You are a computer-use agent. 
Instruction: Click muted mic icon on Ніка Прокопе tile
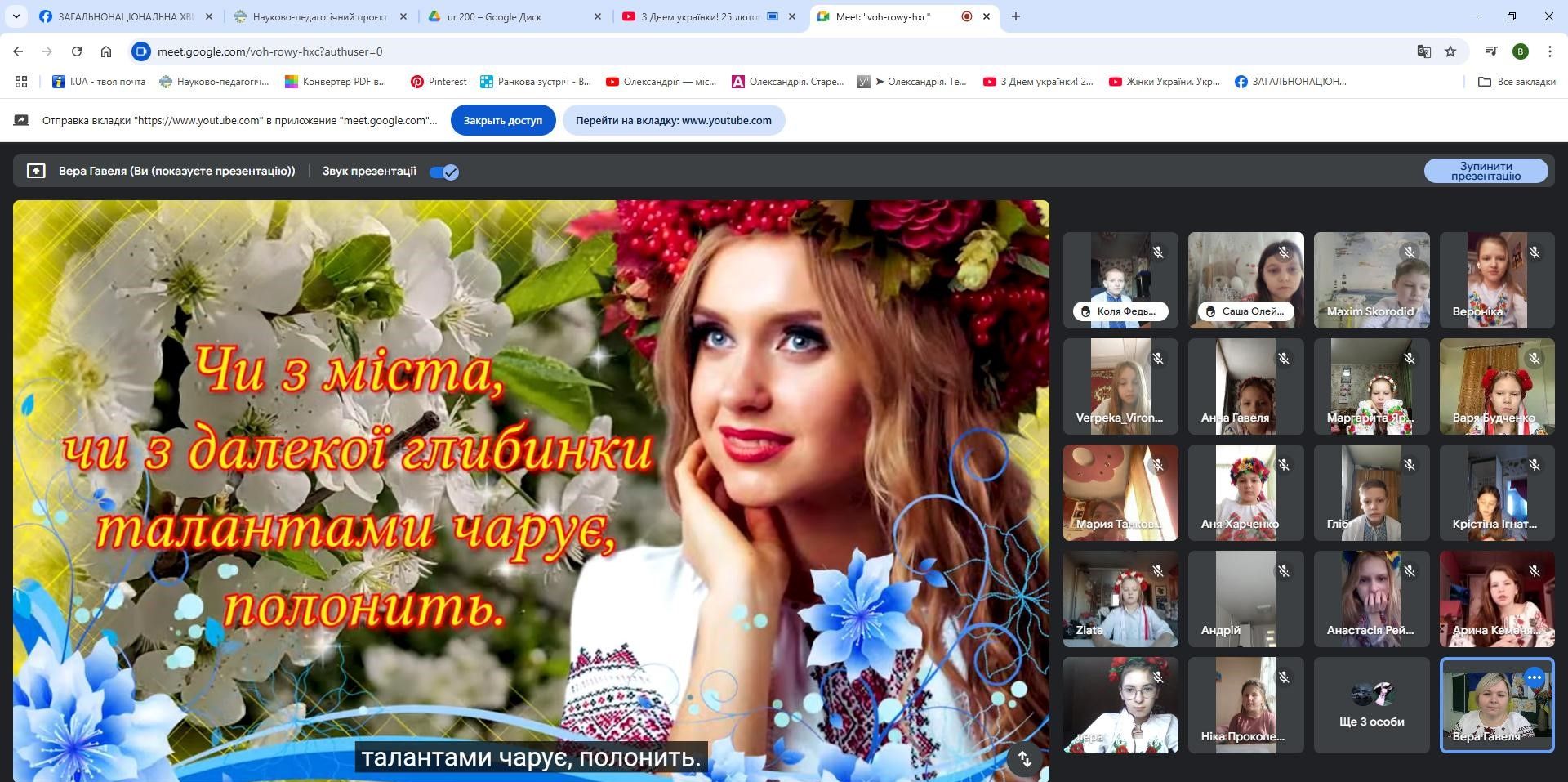tap(1284, 677)
